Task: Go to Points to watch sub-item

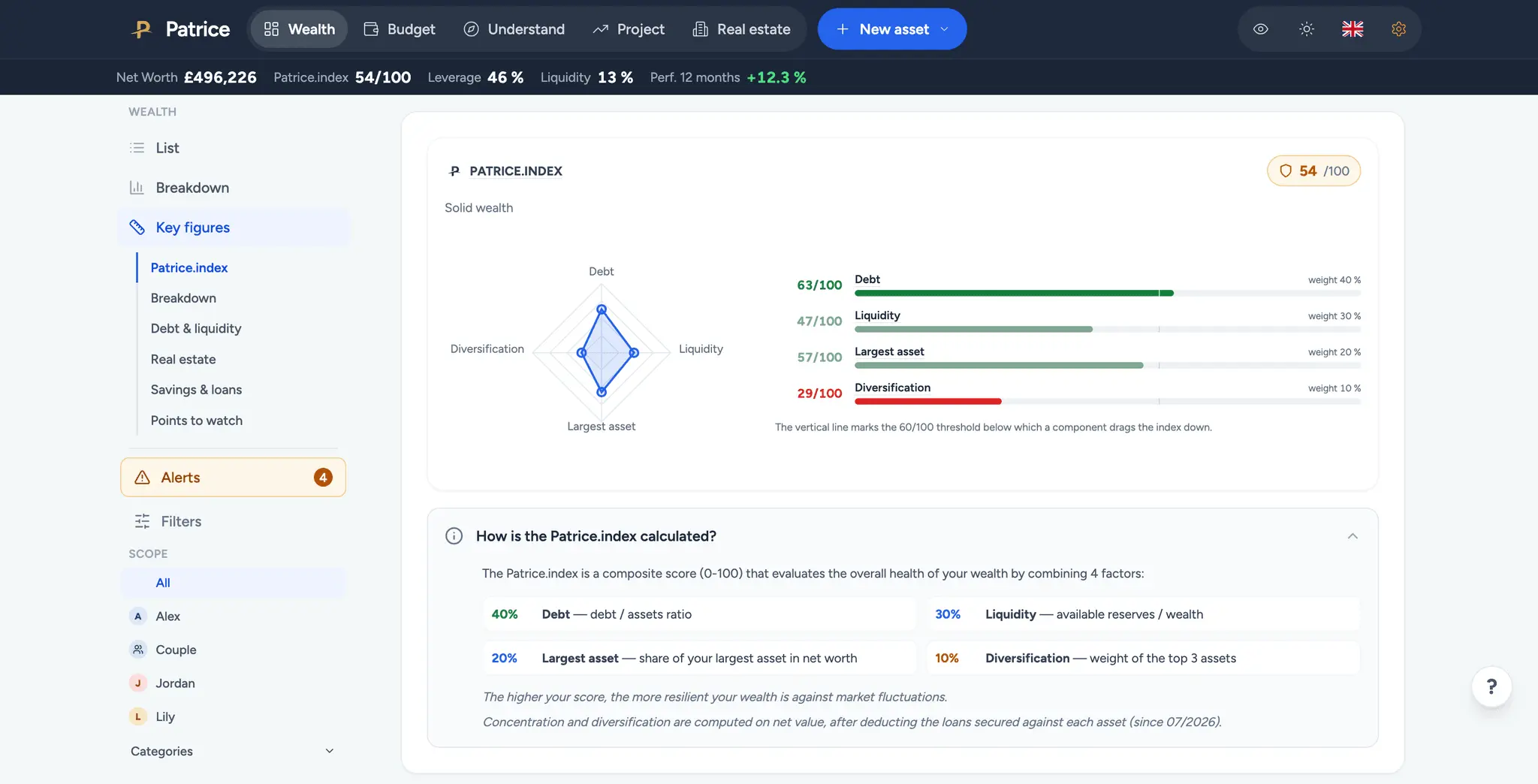Action: [197, 421]
